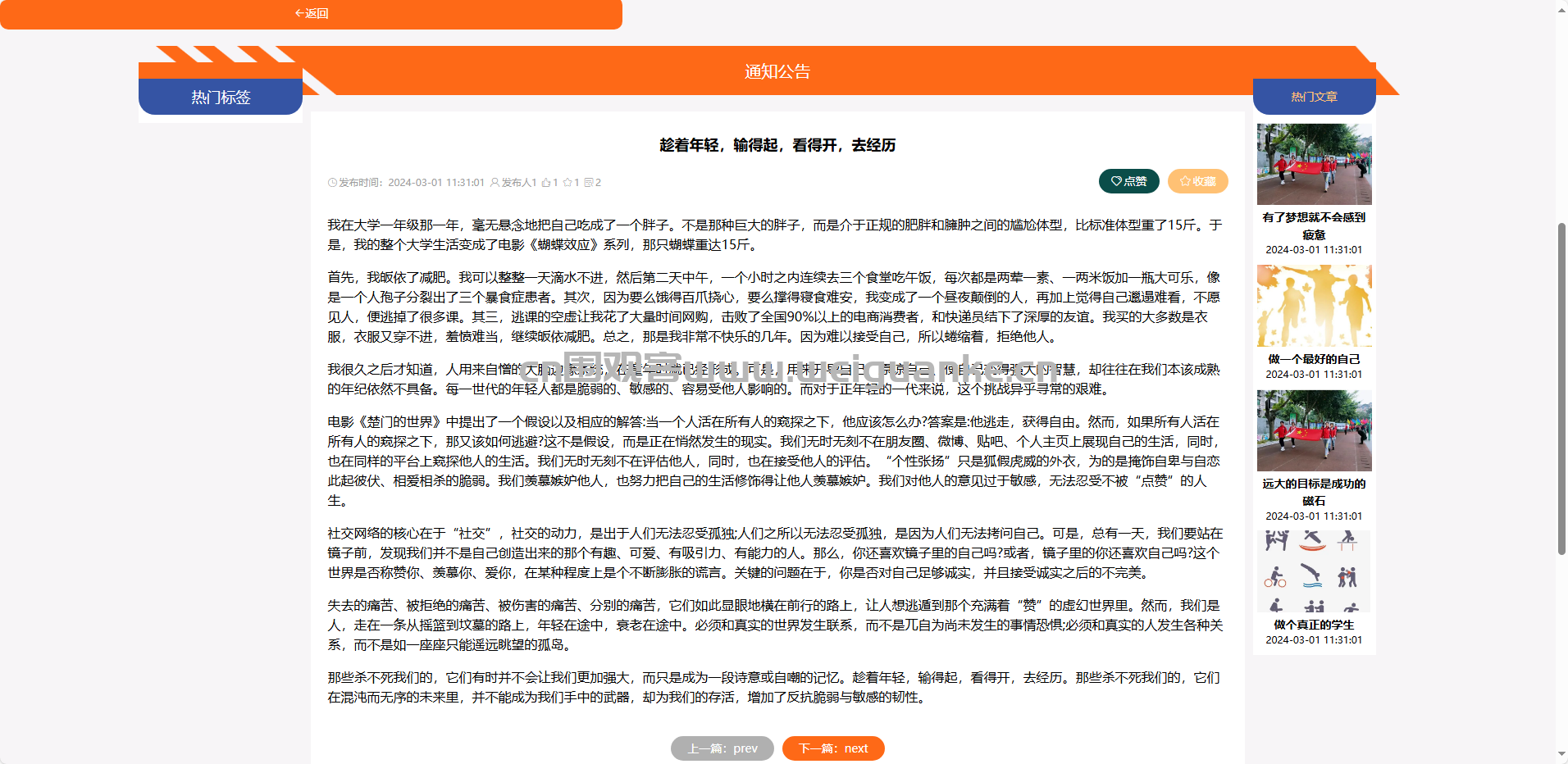Click paragraph starting 电影《楚门的世界》
The height and width of the screenshot is (764, 1568).
tap(775, 461)
